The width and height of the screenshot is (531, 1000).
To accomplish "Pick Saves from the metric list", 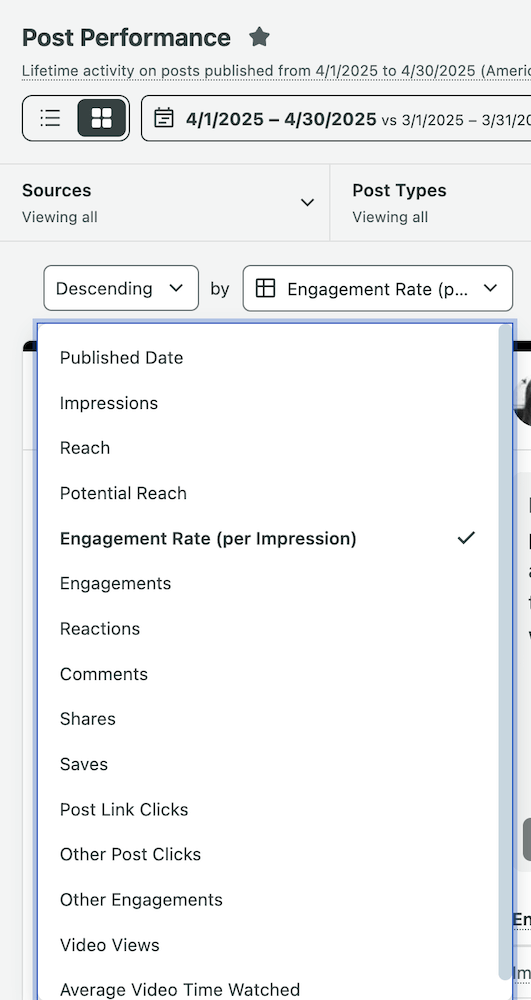I will (x=268, y=764).
